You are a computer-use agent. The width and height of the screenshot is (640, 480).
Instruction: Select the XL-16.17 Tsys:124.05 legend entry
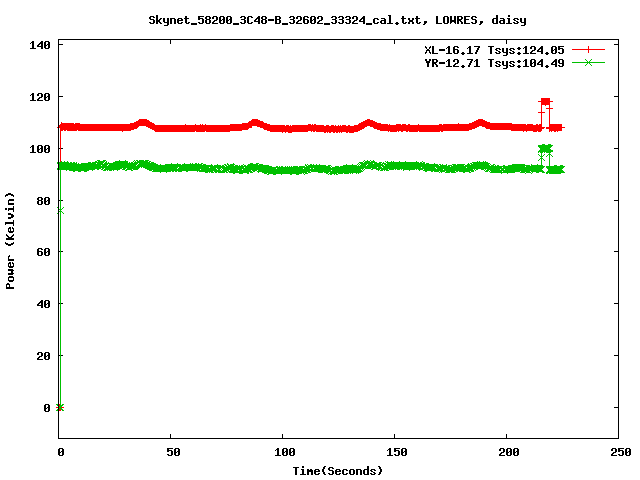point(494,50)
